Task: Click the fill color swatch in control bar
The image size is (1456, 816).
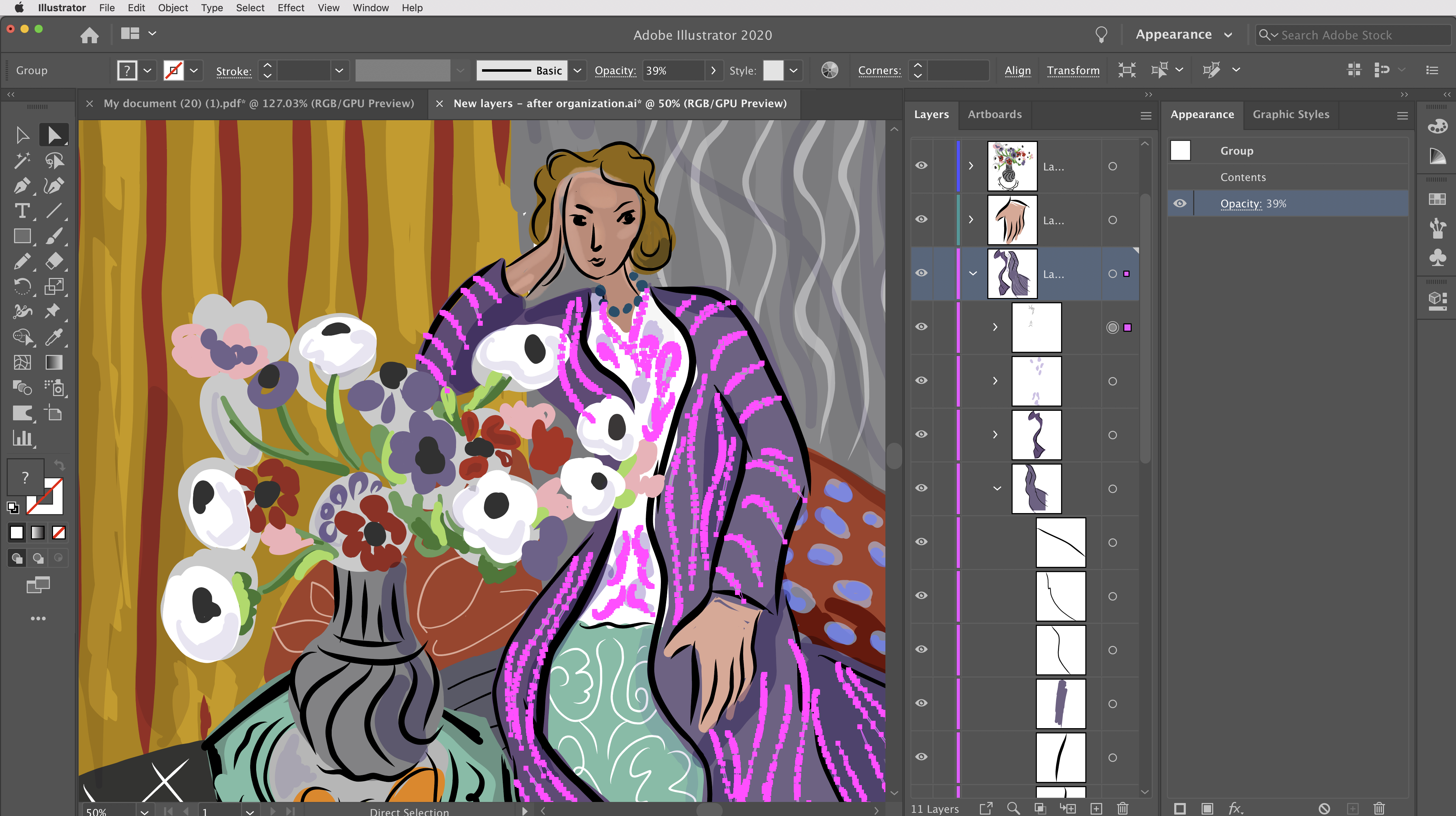Action: point(127,71)
